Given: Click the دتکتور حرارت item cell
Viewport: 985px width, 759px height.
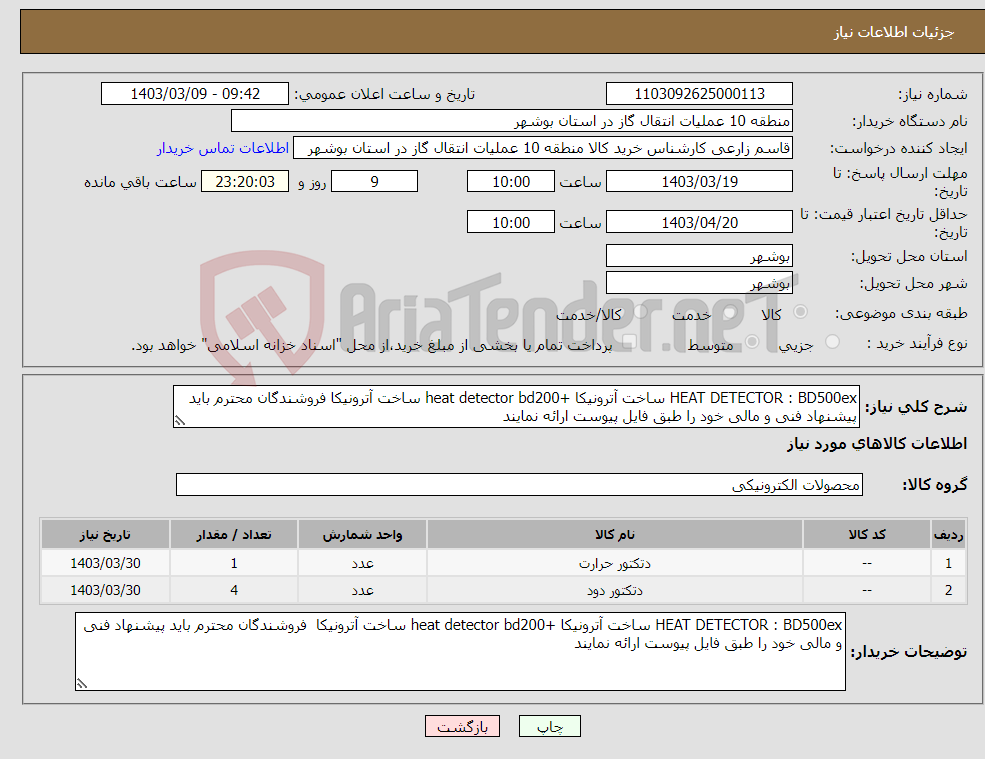Looking at the screenshot, I should pos(614,563).
